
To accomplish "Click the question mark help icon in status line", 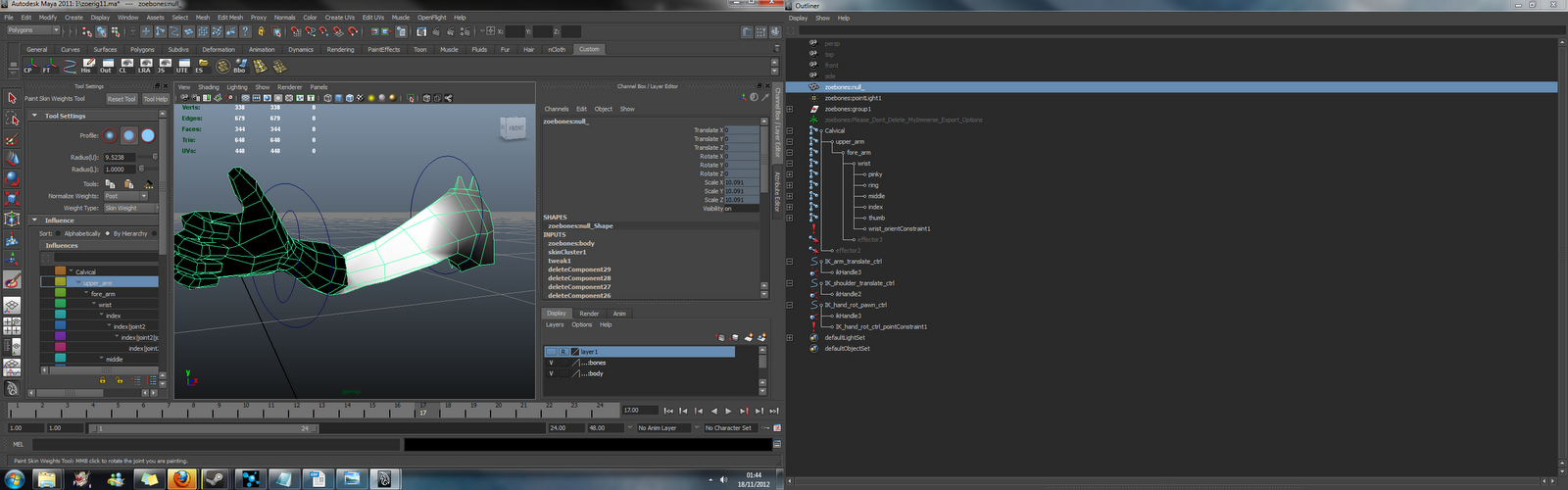I will pyautogui.click(x=246, y=31).
